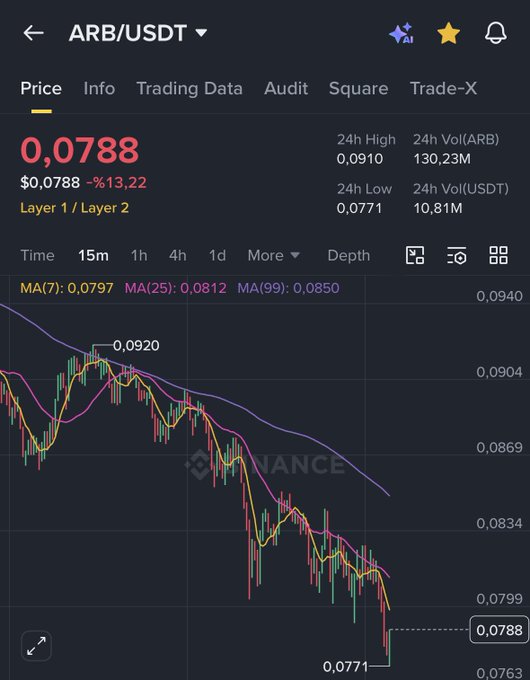Viewport: 530px width, 680px height.
Task: Tap the MA(99): 0,0850 indicator label
Action: click(288, 288)
